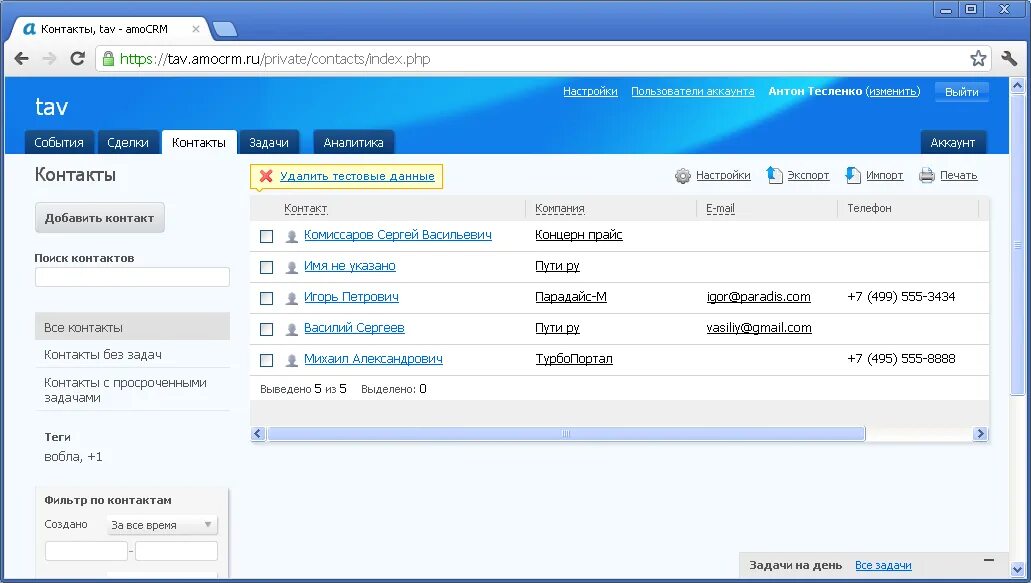Viewport: 1031px width, 583px height.
Task: Select the Контакты tab
Action: coord(199,142)
